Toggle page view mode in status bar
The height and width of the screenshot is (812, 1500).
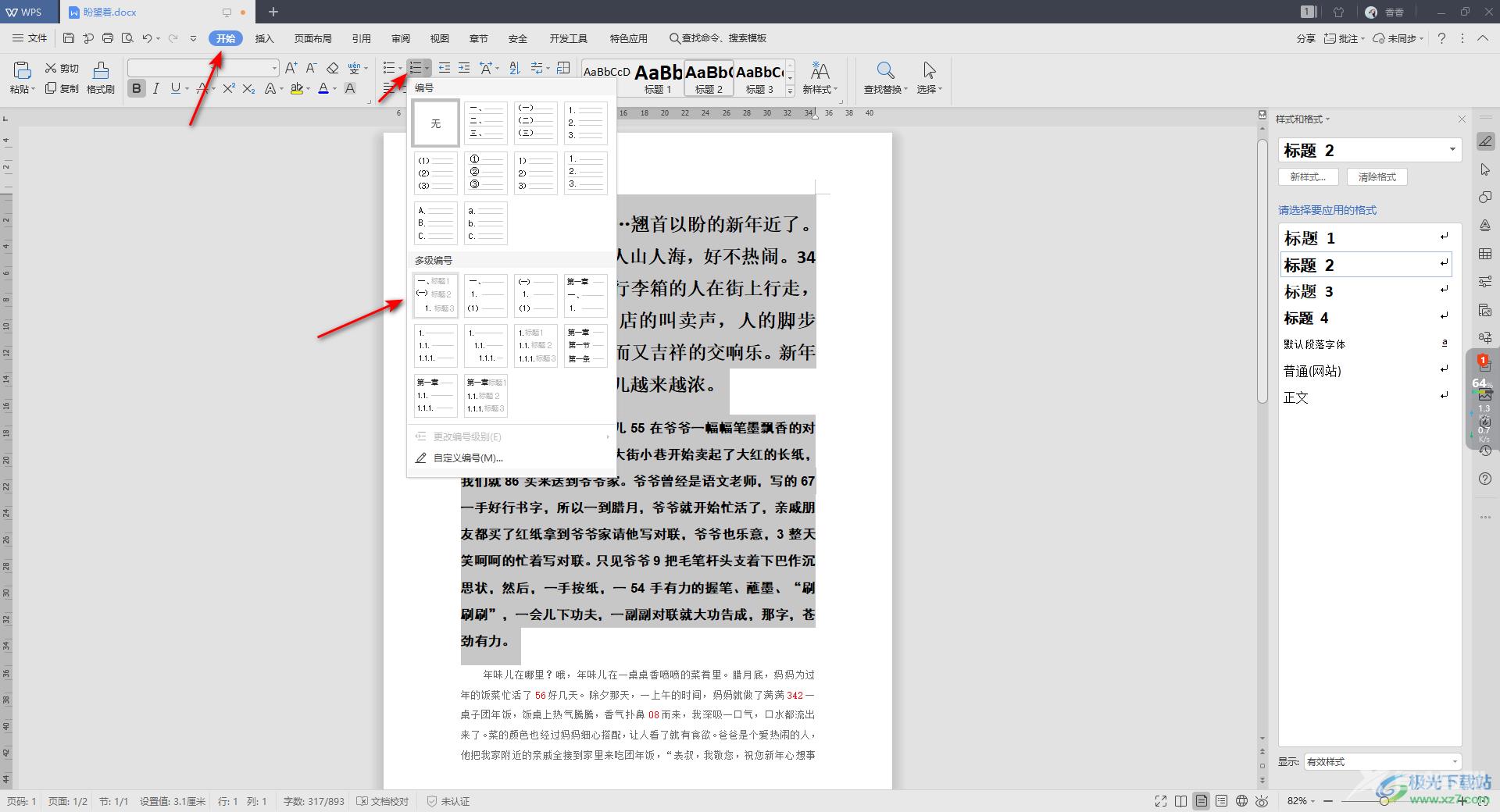click(x=1202, y=801)
